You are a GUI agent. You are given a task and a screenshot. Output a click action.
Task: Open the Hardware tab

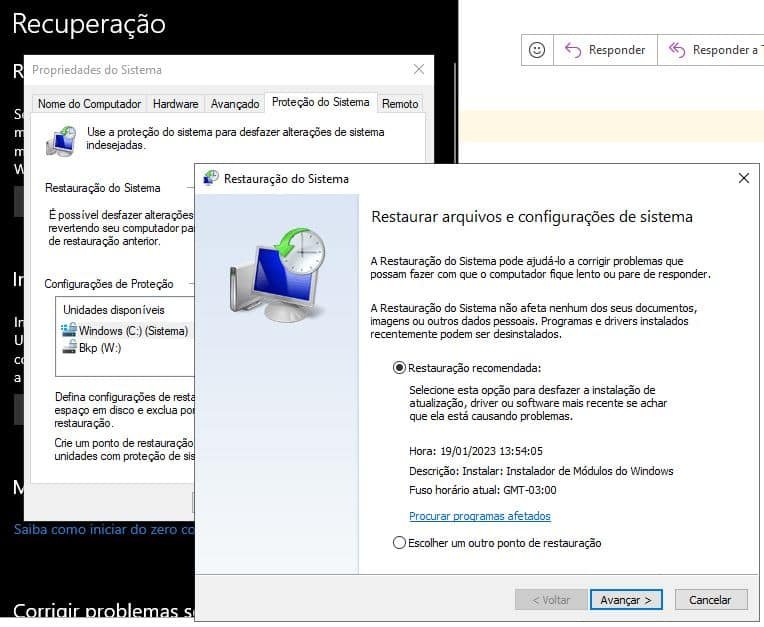pyautogui.click(x=175, y=104)
